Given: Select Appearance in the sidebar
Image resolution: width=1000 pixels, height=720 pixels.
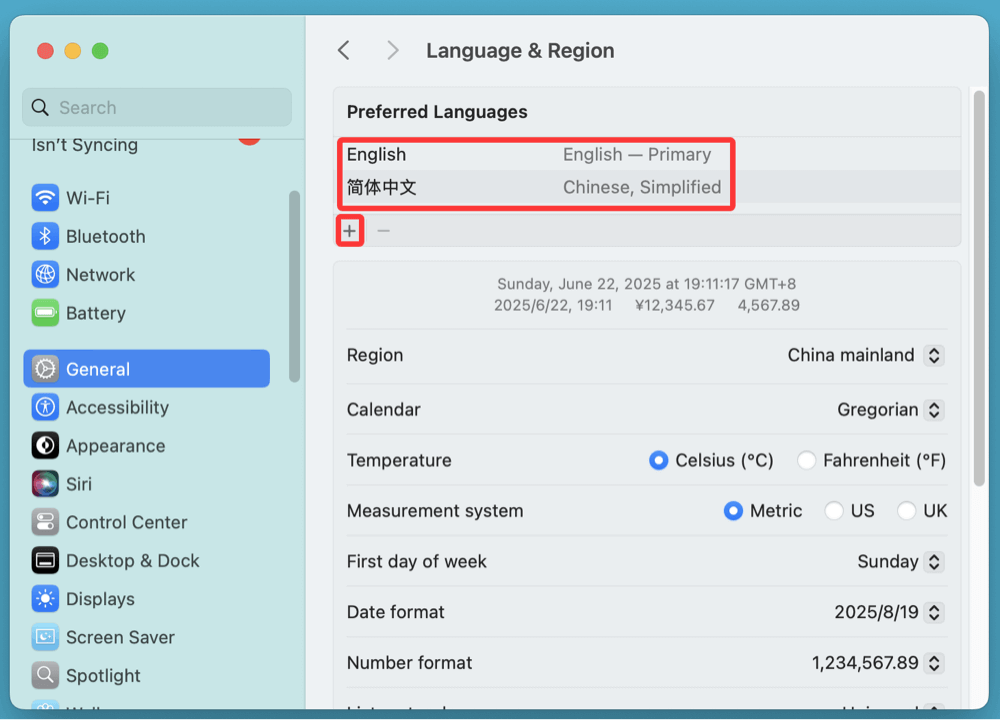Looking at the screenshot, I should [x=115, y=446].
